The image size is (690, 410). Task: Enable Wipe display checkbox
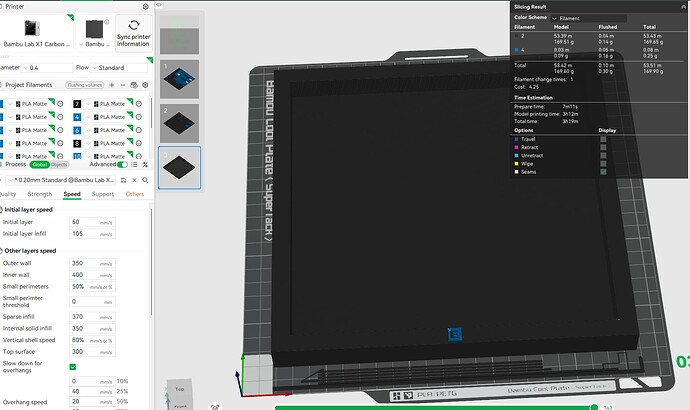(x=603, y=164)
